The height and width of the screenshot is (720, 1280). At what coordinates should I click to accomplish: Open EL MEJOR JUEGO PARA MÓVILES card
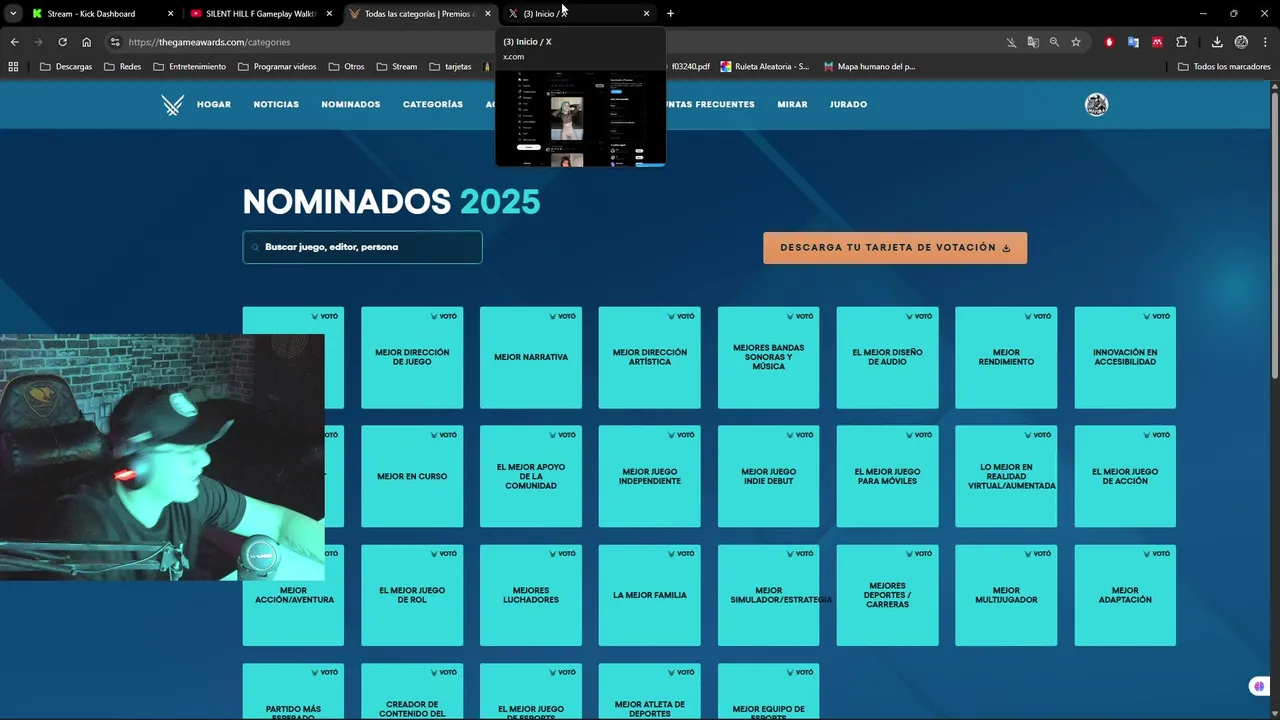pyautogui.click(x=887, y=477)
